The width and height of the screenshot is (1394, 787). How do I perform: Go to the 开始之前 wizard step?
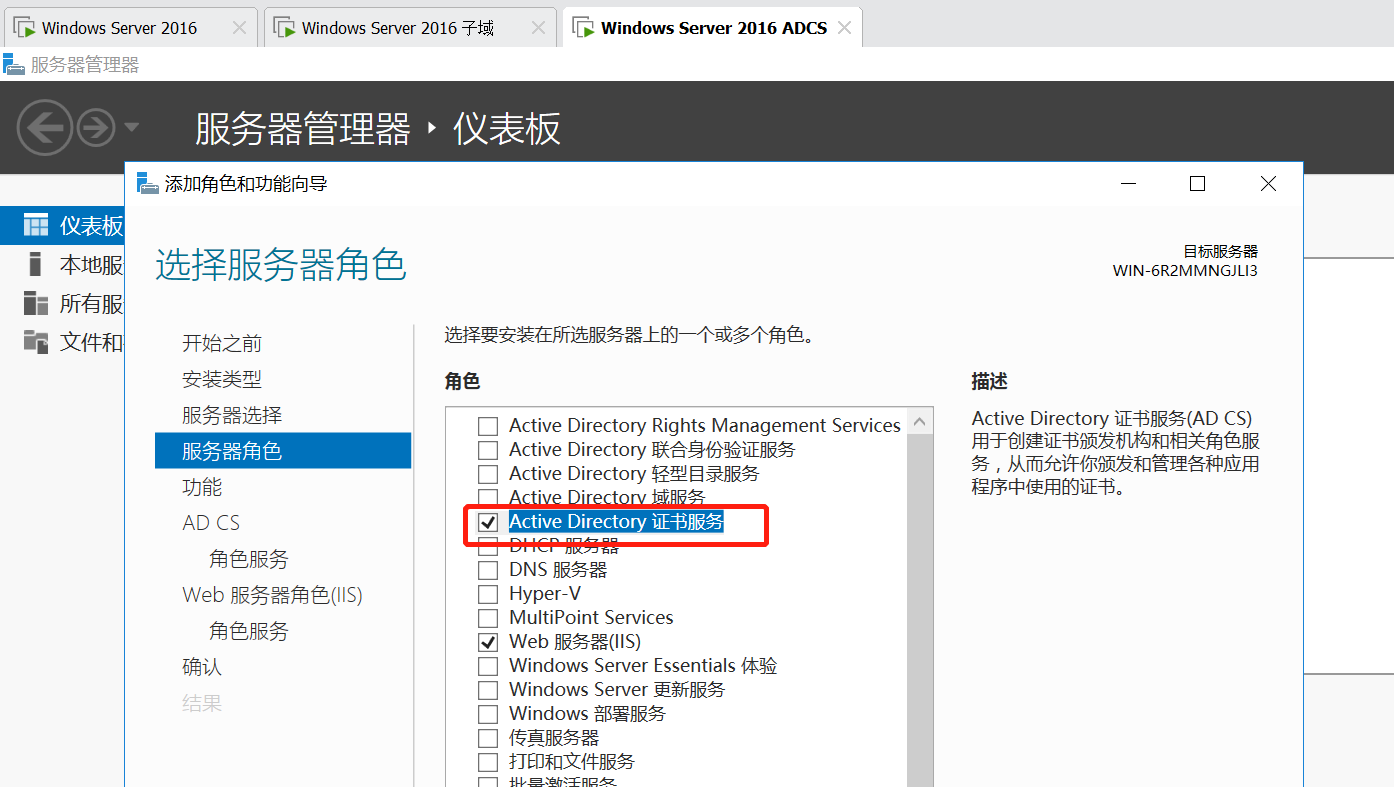(x=222, y=343)
